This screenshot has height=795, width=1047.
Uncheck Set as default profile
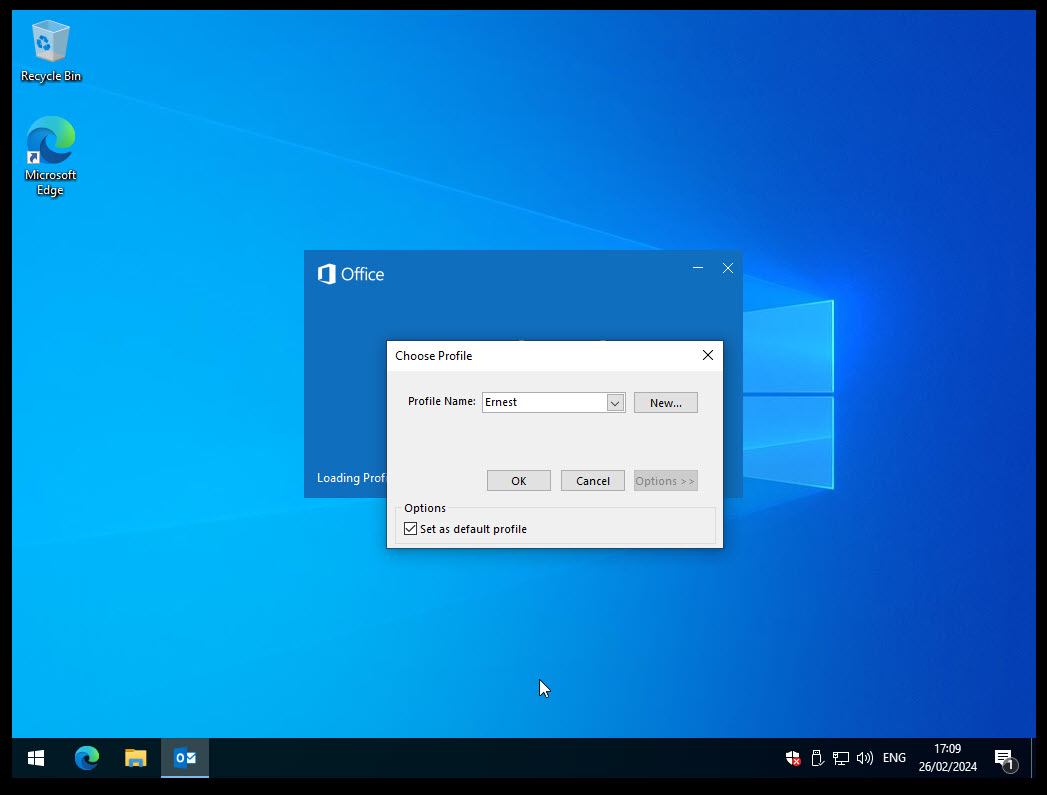click(x=411, y=528)
